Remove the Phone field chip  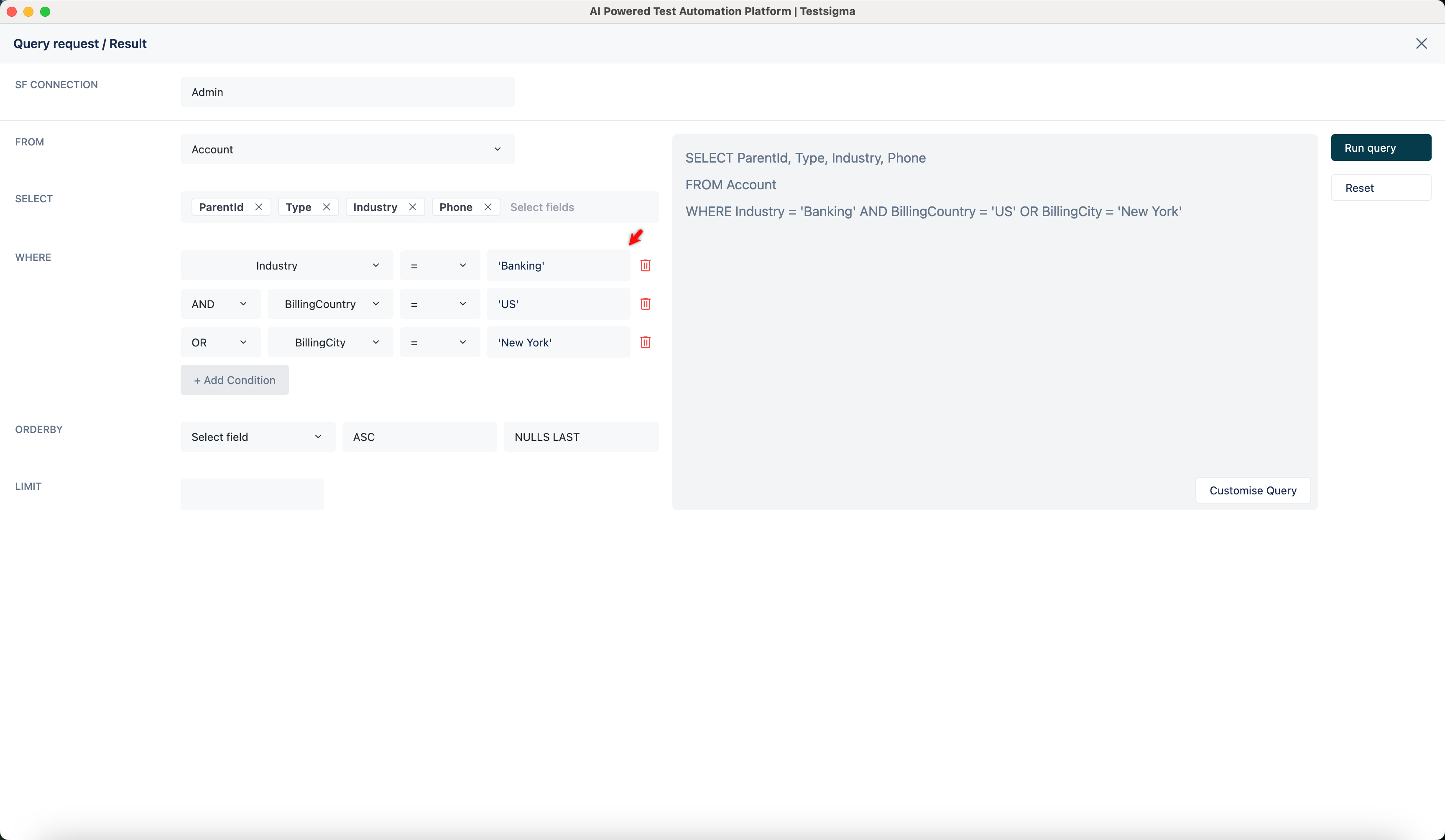(x=488, y=207)
